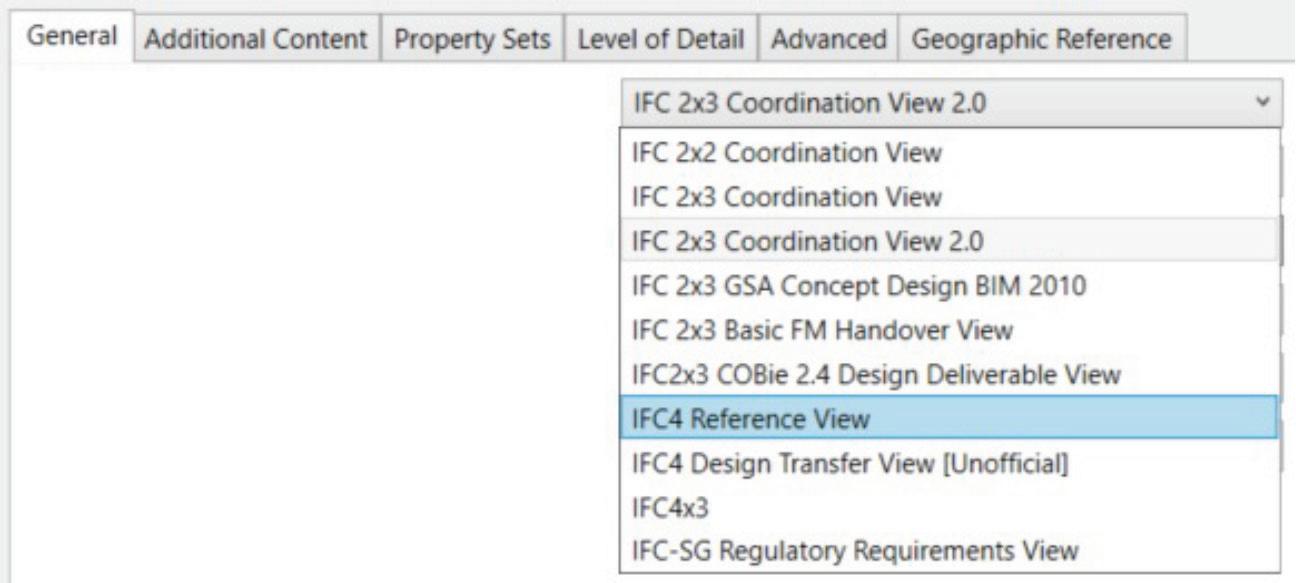Go to the Advanced tab
Viewport: 1296px width, 583px height.
828,39
